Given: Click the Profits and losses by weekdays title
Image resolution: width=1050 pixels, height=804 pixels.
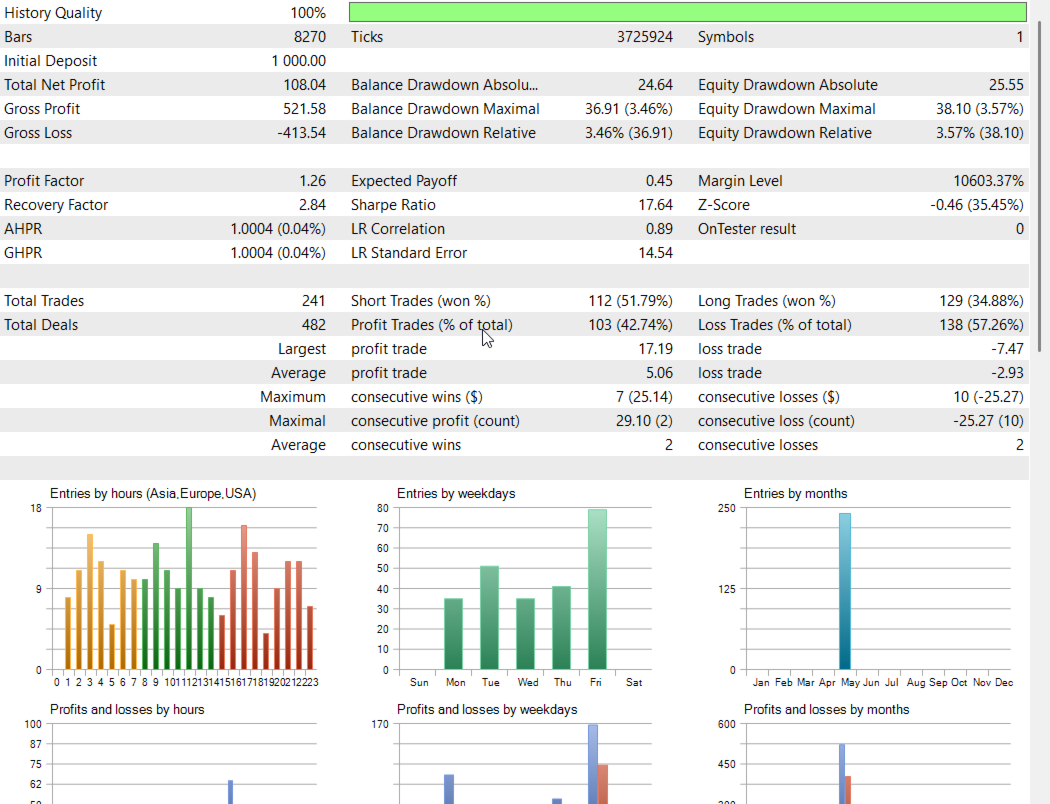Looking at the screenshot, I should point(487,710).
